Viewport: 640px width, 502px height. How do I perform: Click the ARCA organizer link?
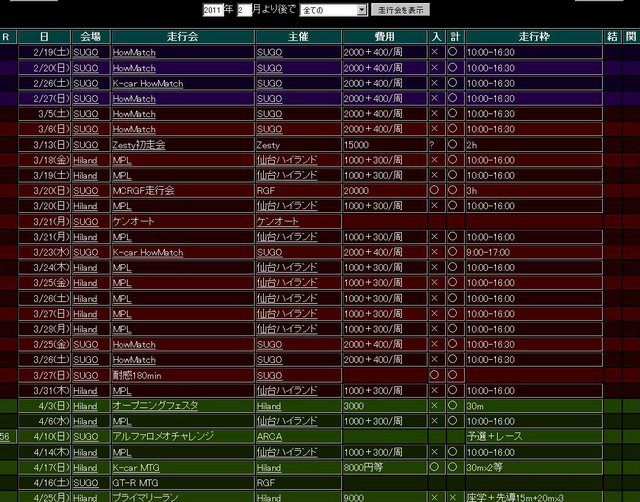(x=268, y=437)
